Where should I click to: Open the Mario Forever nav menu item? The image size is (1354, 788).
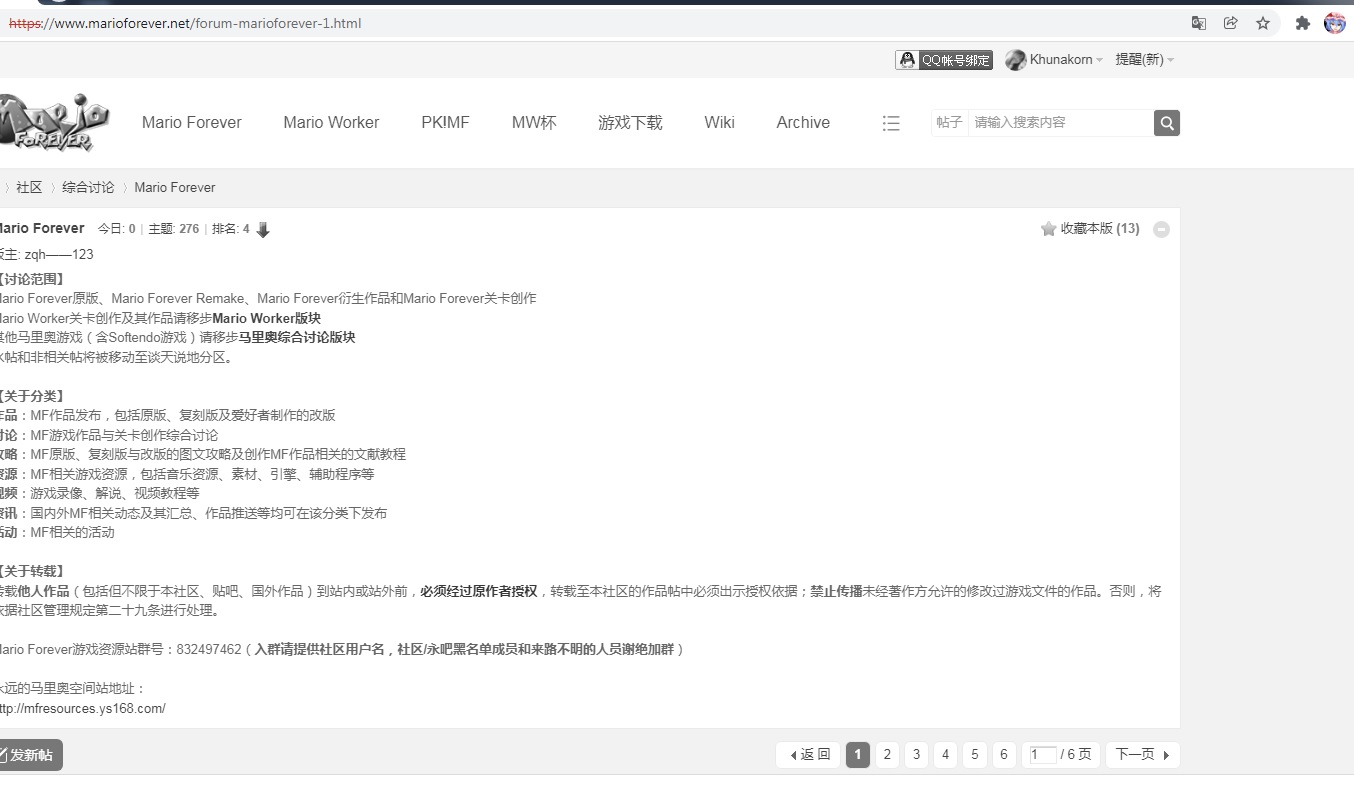pos(192,123)
